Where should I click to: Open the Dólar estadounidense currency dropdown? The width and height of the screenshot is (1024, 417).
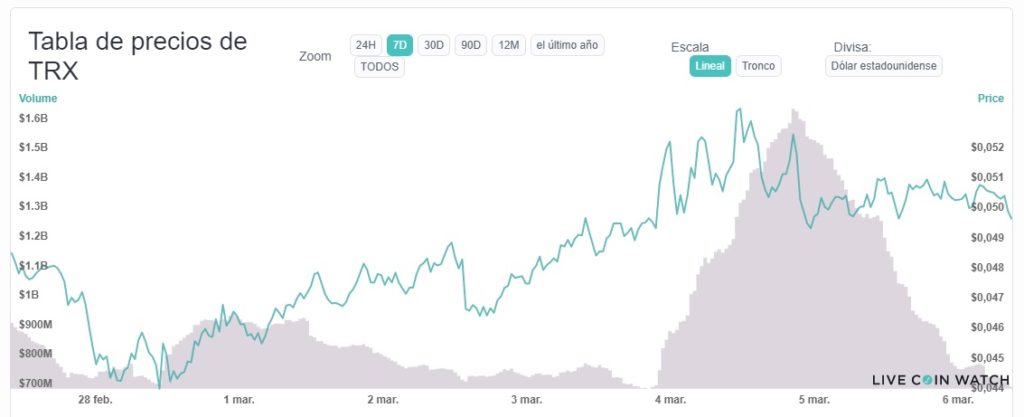[x=885, y=66]
